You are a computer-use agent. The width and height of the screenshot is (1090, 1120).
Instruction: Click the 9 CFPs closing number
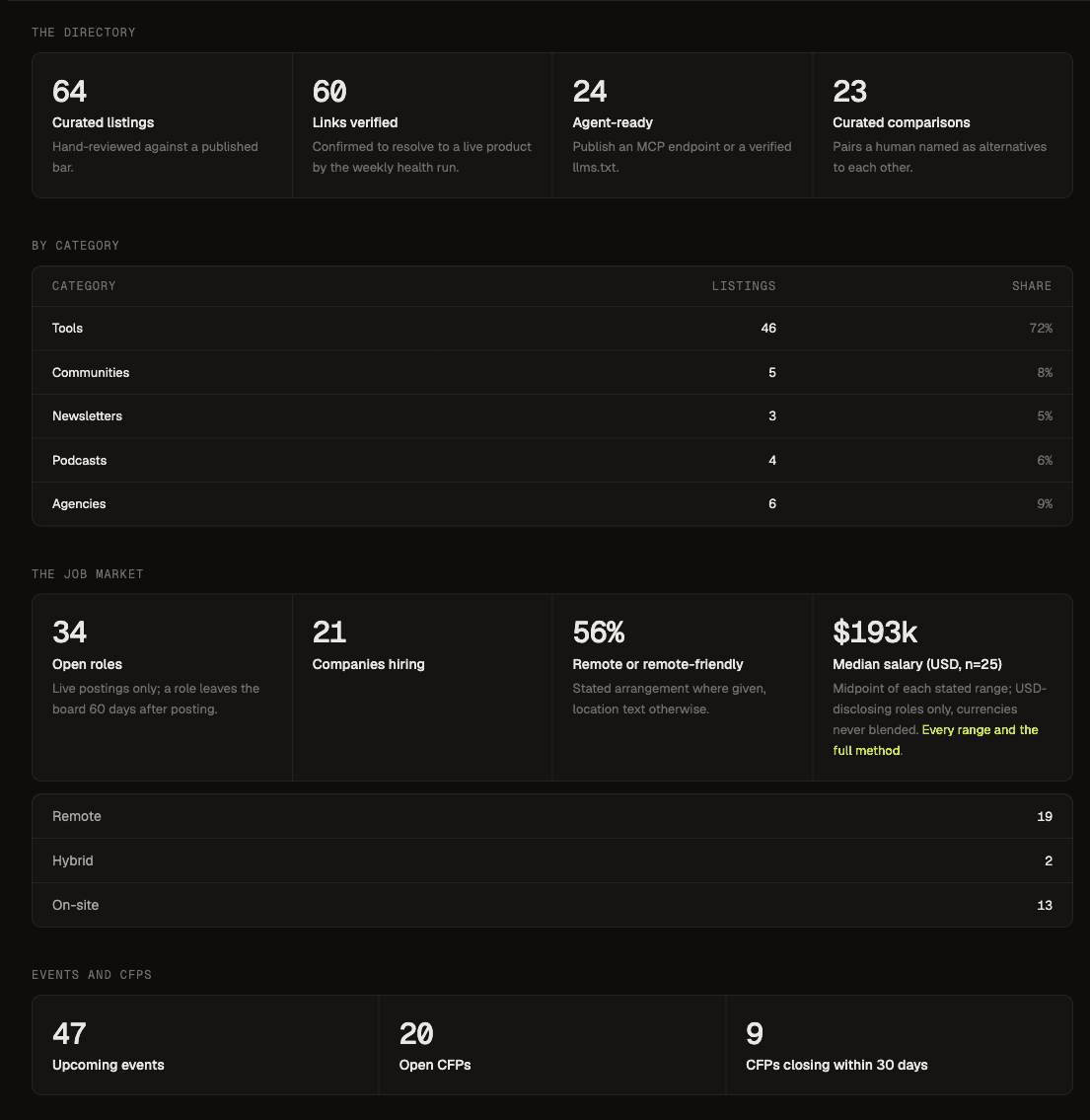point(755,1033)
